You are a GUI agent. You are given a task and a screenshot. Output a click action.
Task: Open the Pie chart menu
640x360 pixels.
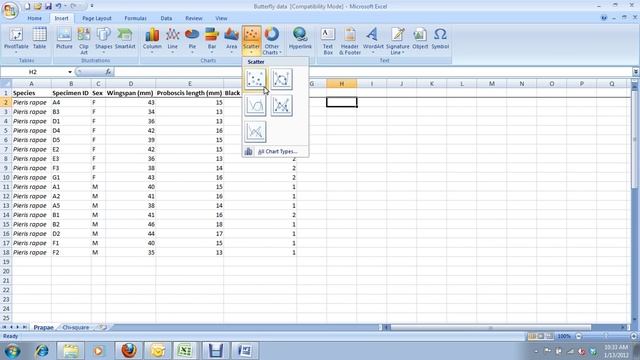coord(192,41)
